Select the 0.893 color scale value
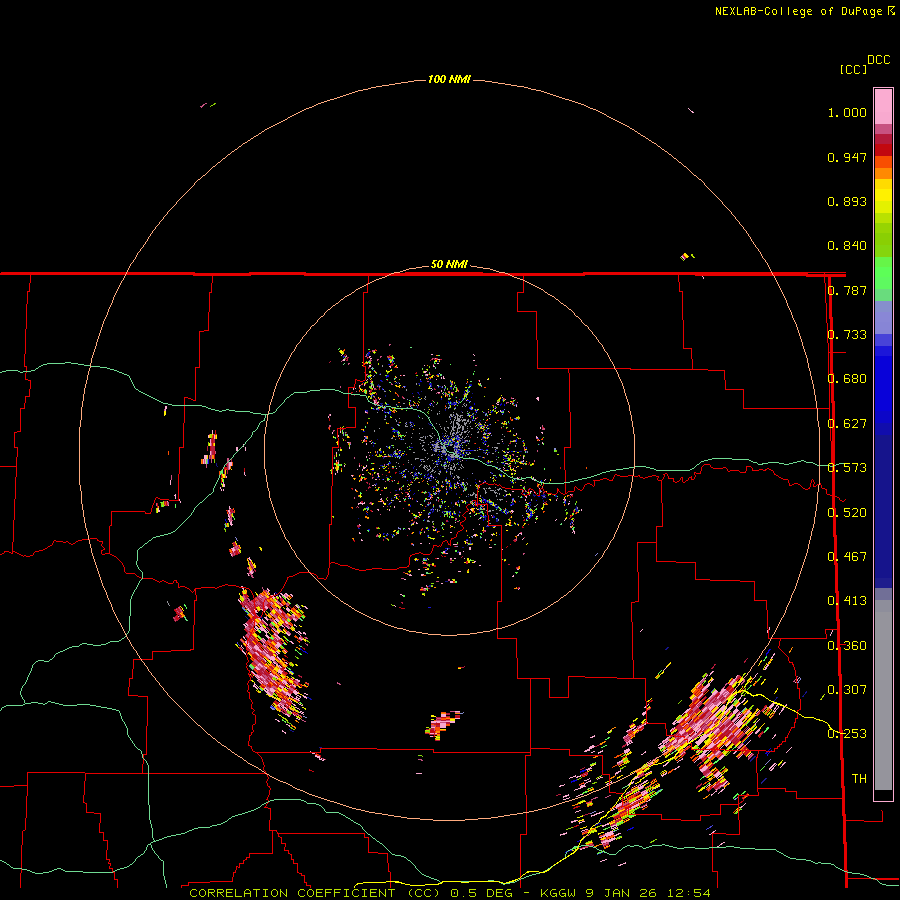Screen dimensions: 900x900 tap(847, 201)
